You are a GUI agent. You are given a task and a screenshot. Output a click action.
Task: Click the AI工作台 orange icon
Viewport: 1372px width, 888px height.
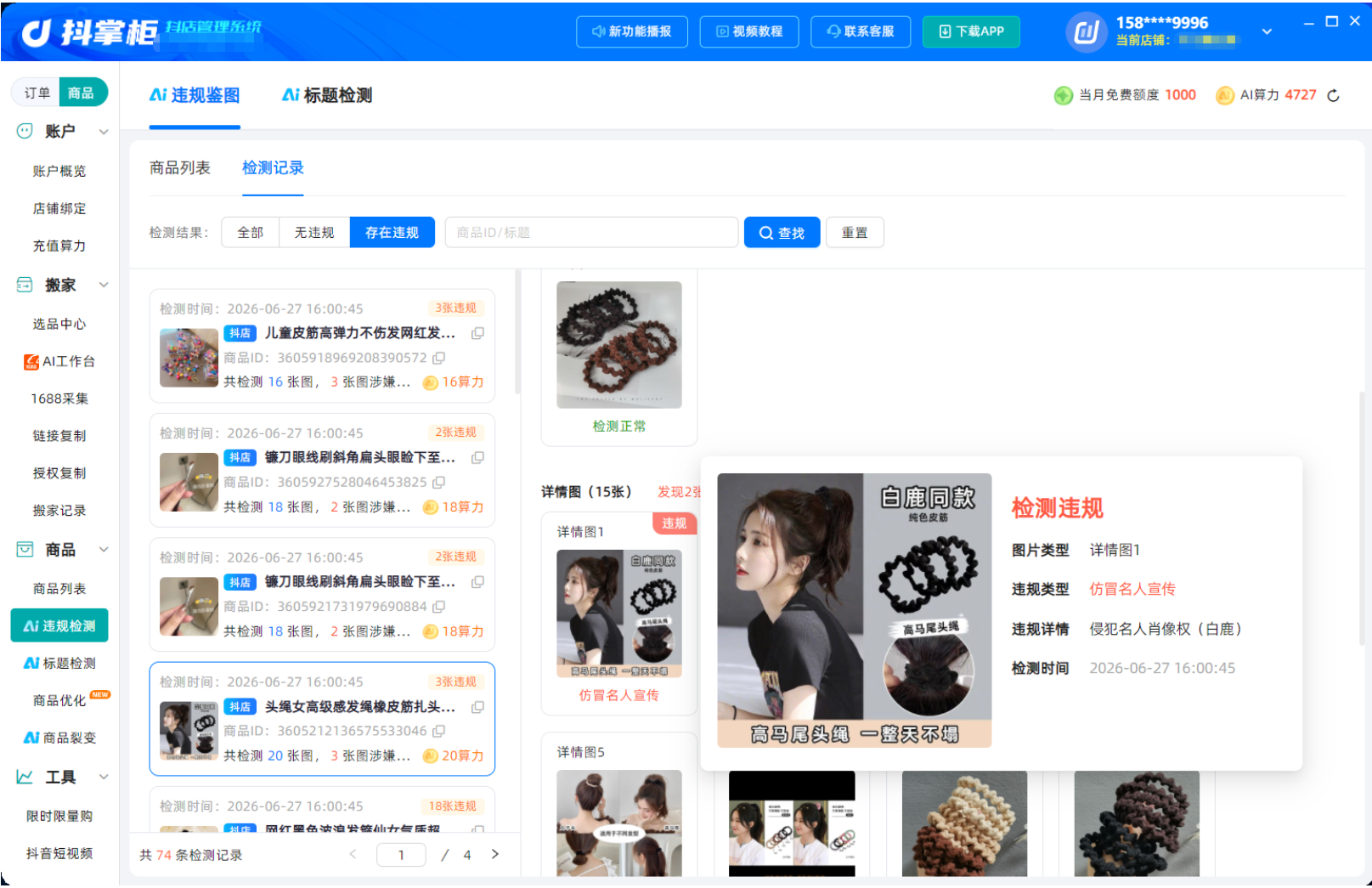point(31,361)
